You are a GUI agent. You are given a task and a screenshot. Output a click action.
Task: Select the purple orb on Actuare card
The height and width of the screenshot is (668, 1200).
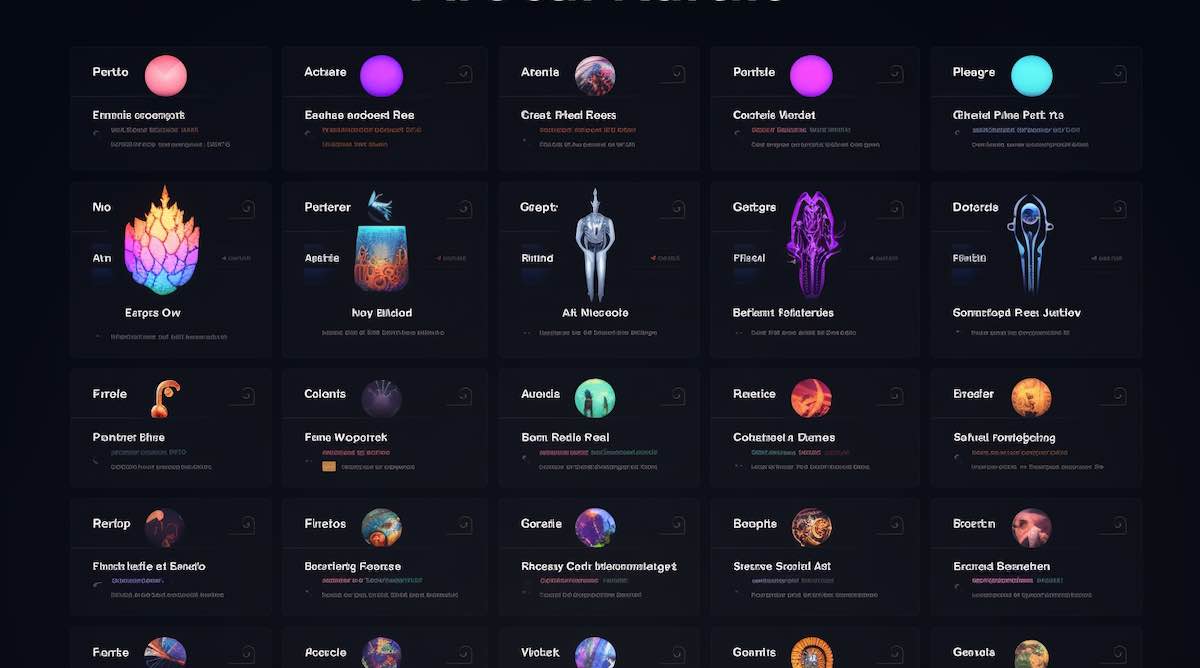tap(381, 75)
